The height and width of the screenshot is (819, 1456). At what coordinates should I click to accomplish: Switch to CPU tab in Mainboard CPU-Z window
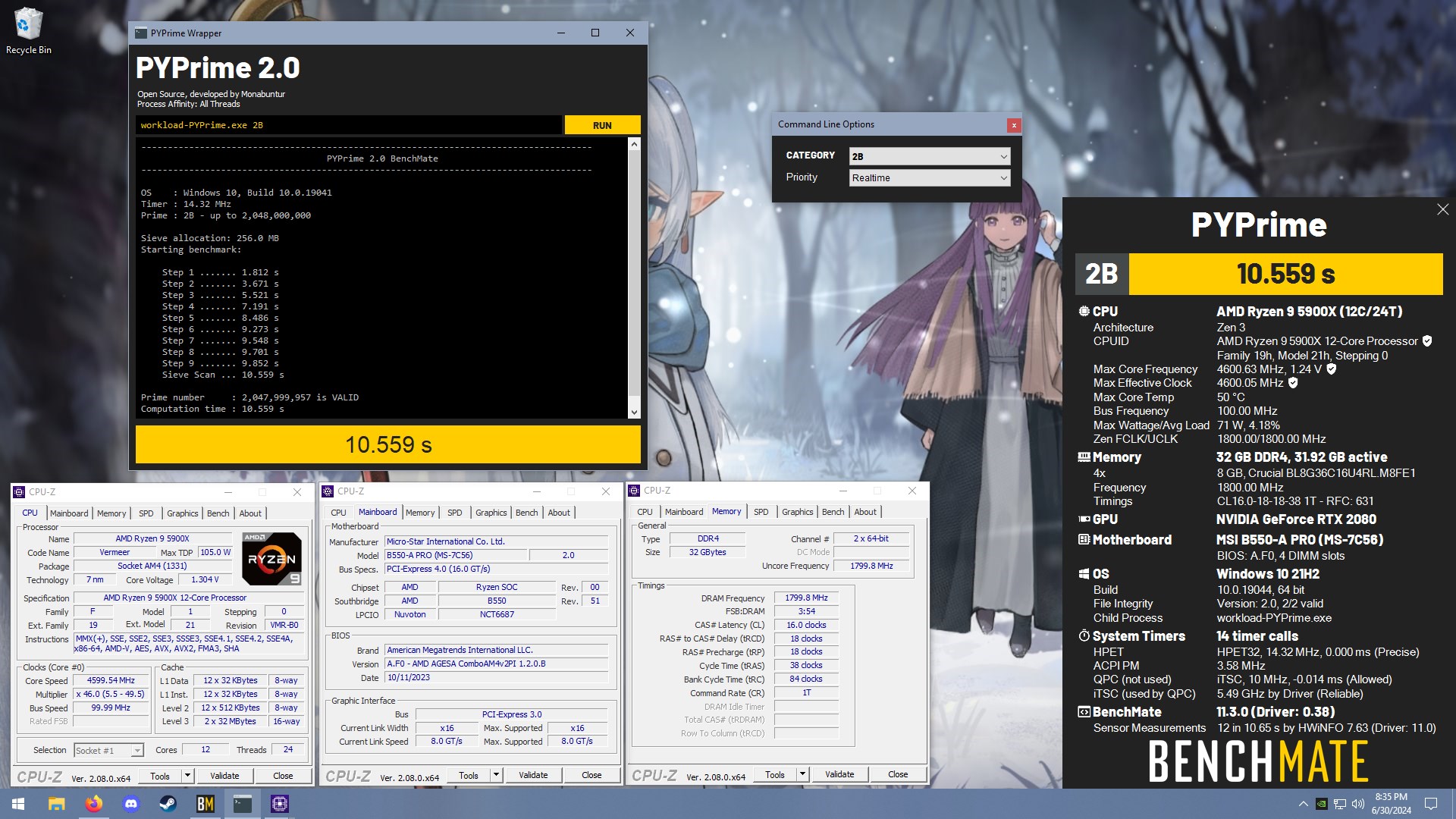tap(338, 513)
